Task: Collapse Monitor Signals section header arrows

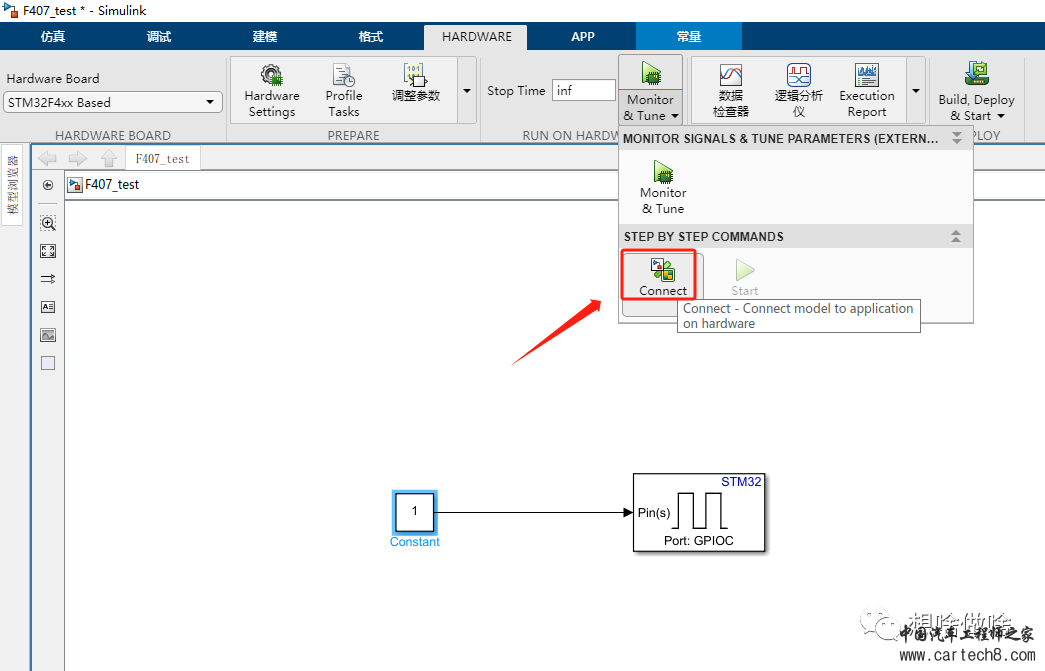Action: [957, 138]
